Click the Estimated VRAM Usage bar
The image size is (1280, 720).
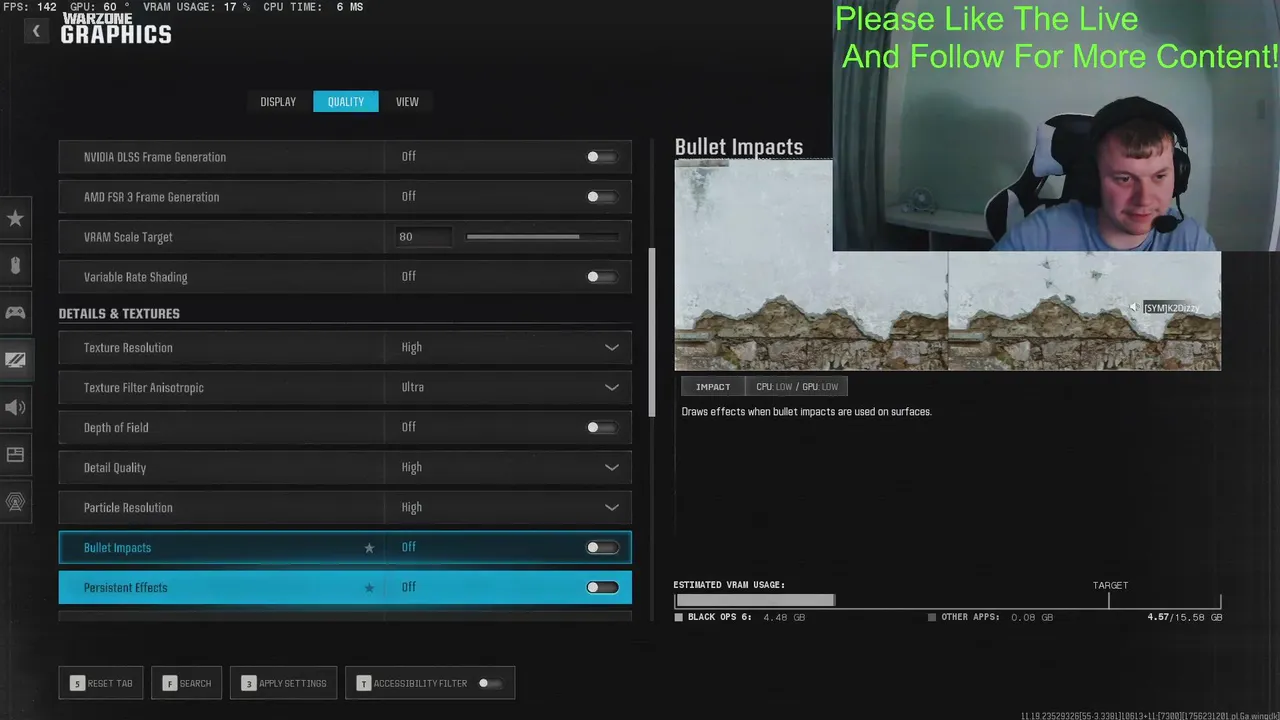click(x=947, y=601)
